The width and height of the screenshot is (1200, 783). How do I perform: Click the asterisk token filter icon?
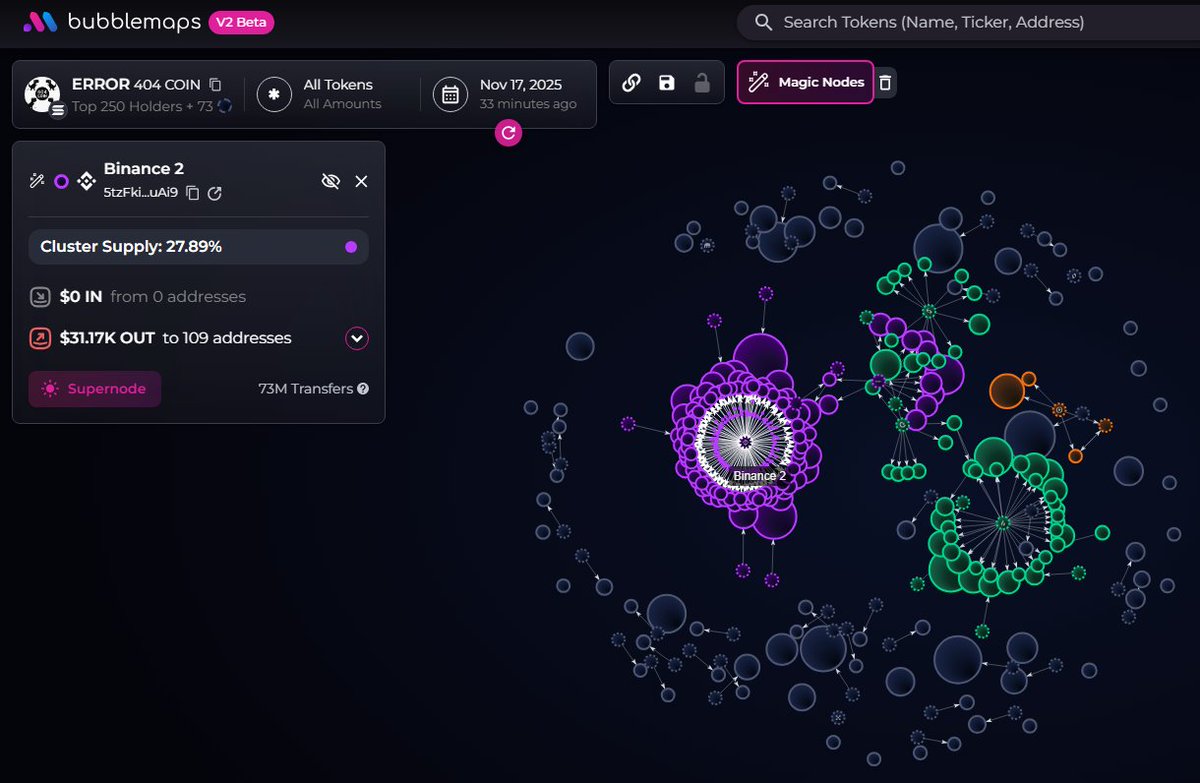(x=274, y=94)
